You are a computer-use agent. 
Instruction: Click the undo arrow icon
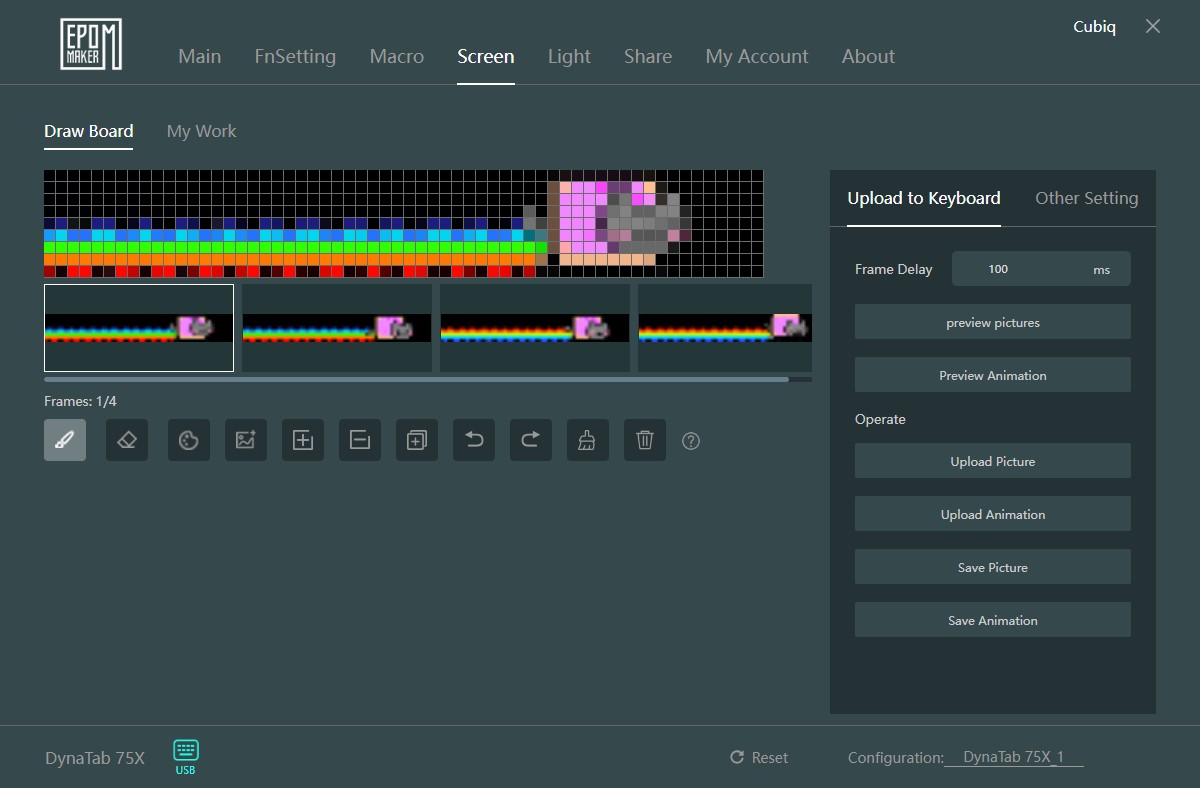click(474, 440)
